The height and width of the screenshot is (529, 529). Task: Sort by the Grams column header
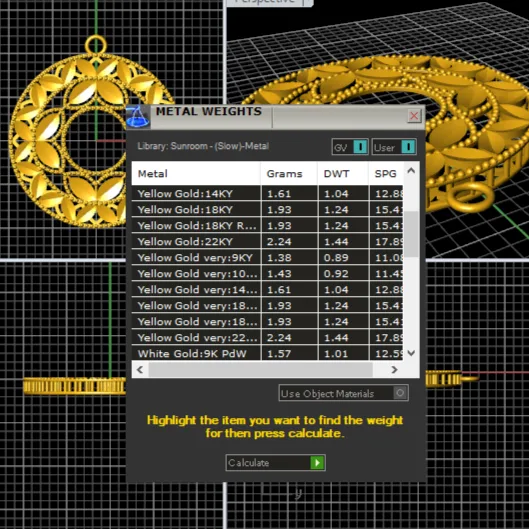point(289,173)
